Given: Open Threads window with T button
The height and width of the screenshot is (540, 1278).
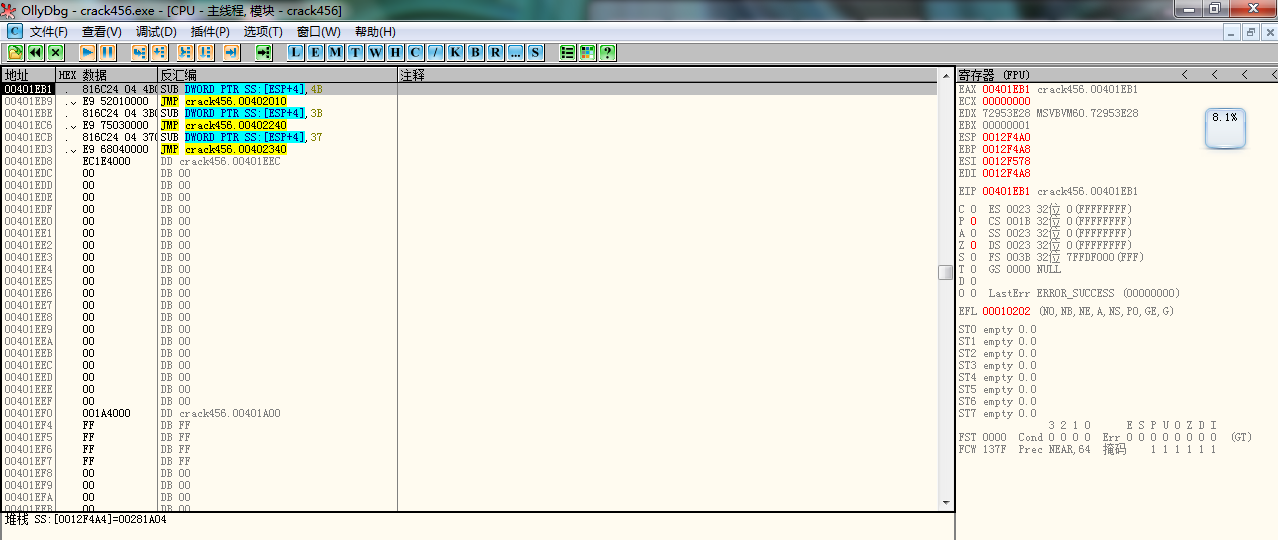Looking at the screenshot, I should coord(356,52).
